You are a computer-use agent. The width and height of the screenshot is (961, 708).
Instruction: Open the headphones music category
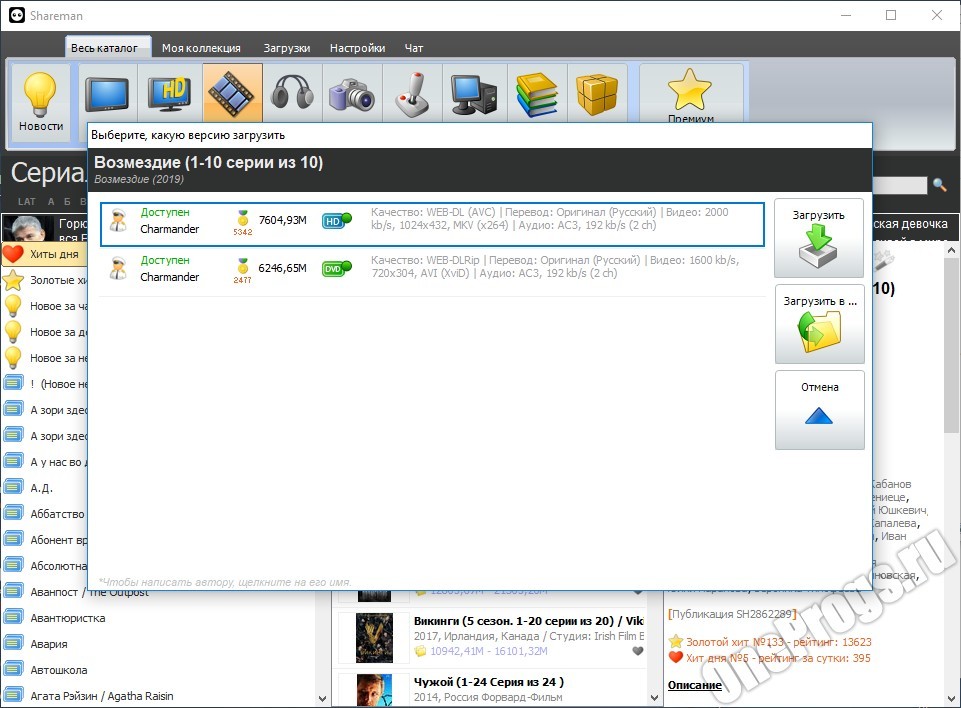point(292,93)
